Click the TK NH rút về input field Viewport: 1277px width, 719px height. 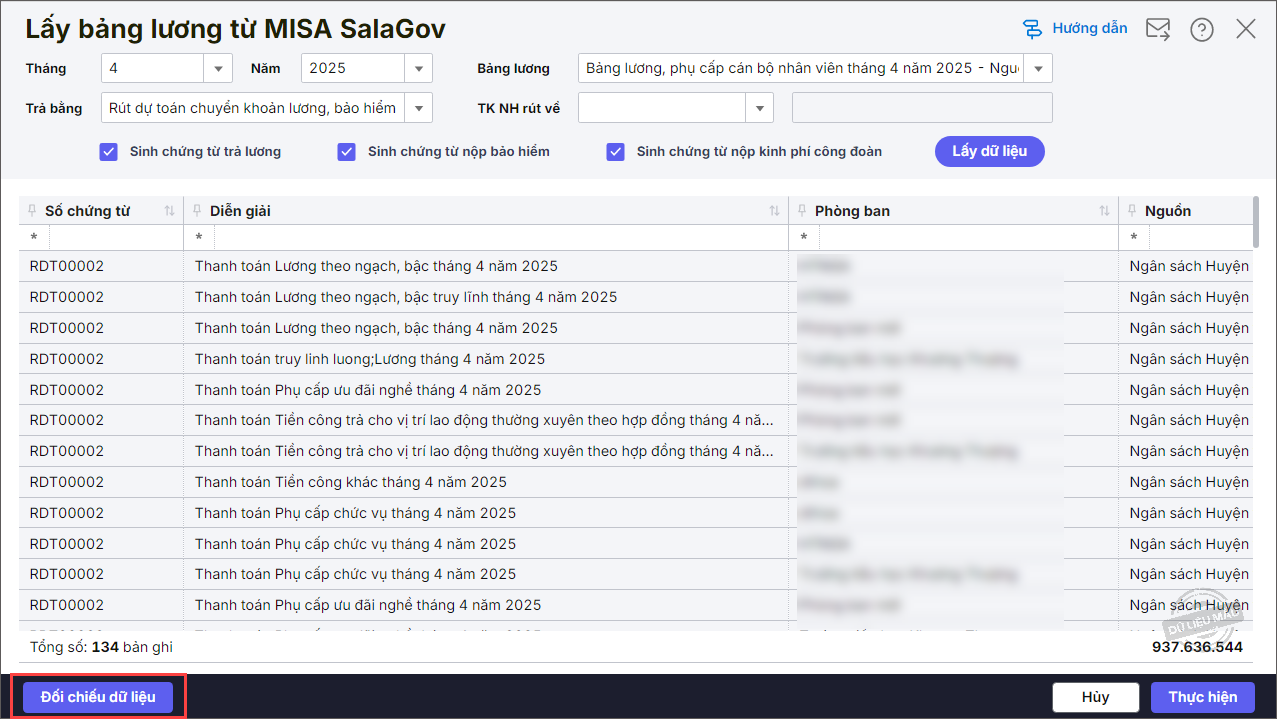(662, 108)
